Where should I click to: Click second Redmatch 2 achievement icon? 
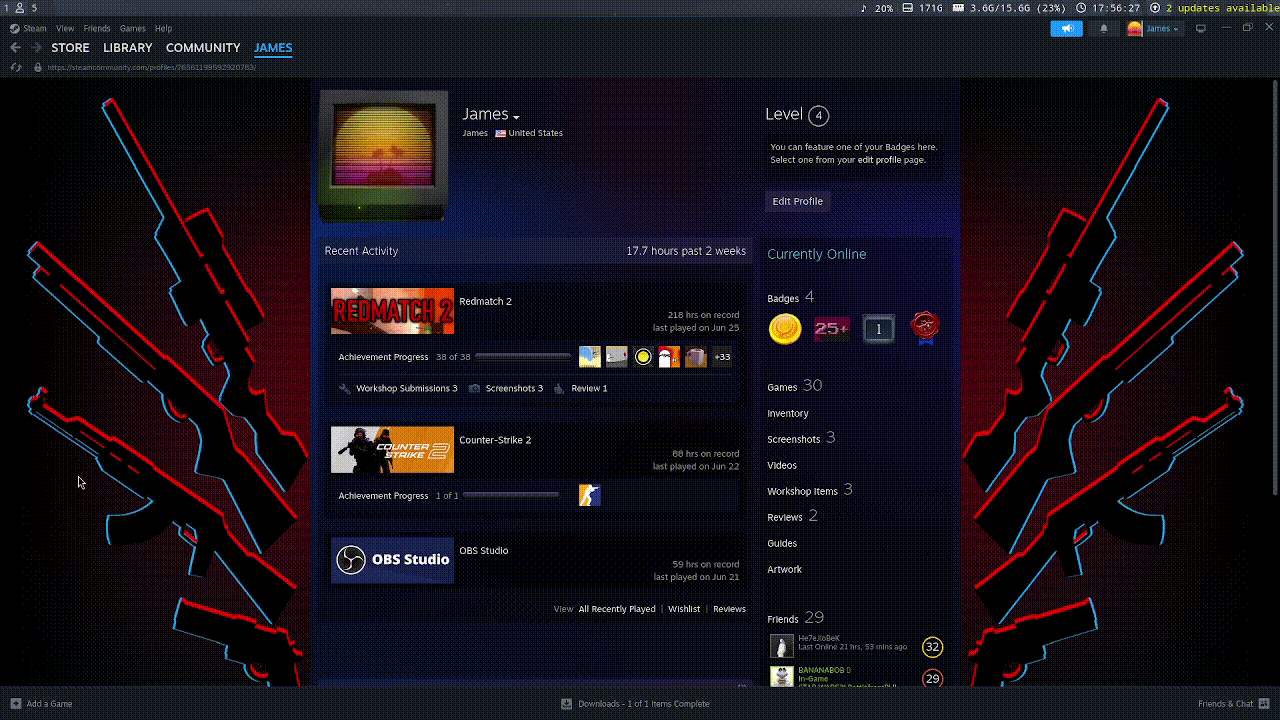click(617, 357)
